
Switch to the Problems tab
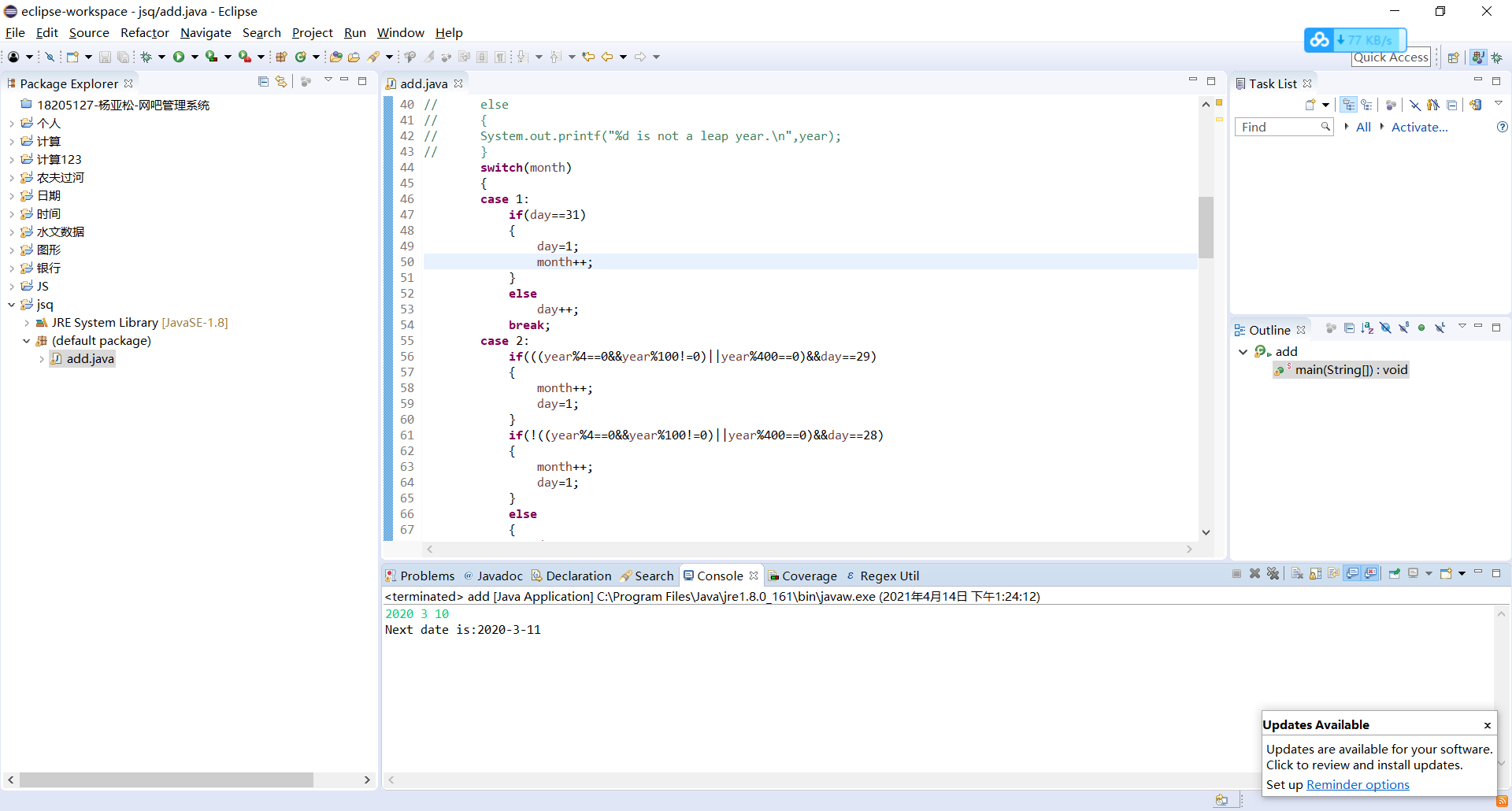pos(426,576)
